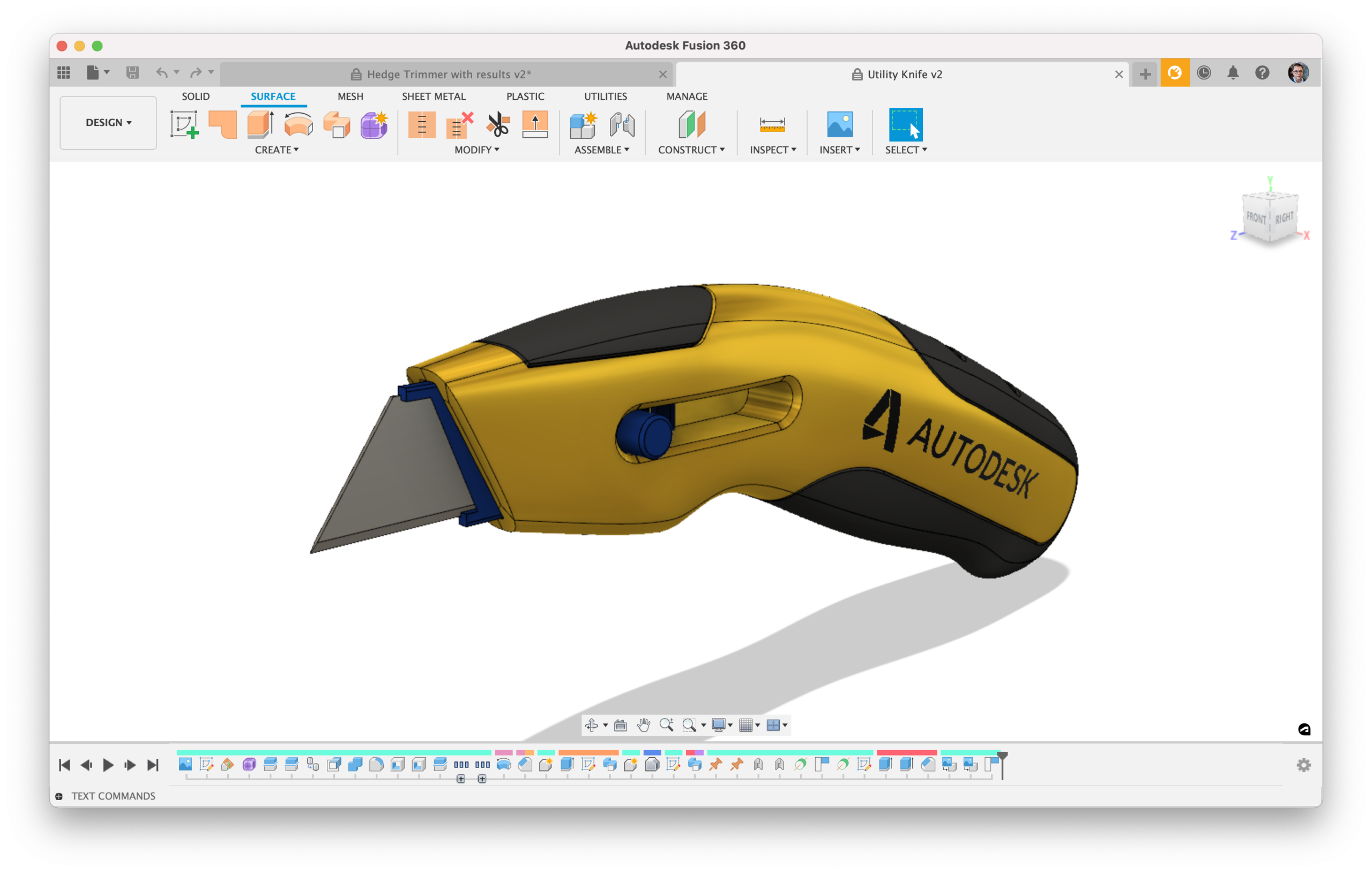Step timeline forward one feature
1372x873 pixels.
(x=130, y=765)
